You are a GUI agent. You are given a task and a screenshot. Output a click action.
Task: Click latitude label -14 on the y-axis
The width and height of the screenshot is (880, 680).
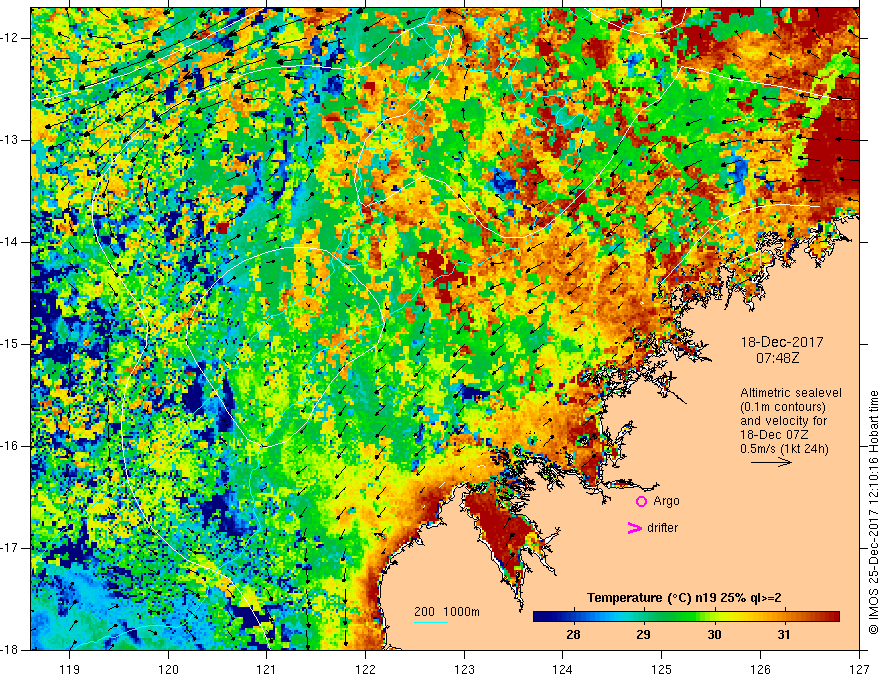(10, 242)
